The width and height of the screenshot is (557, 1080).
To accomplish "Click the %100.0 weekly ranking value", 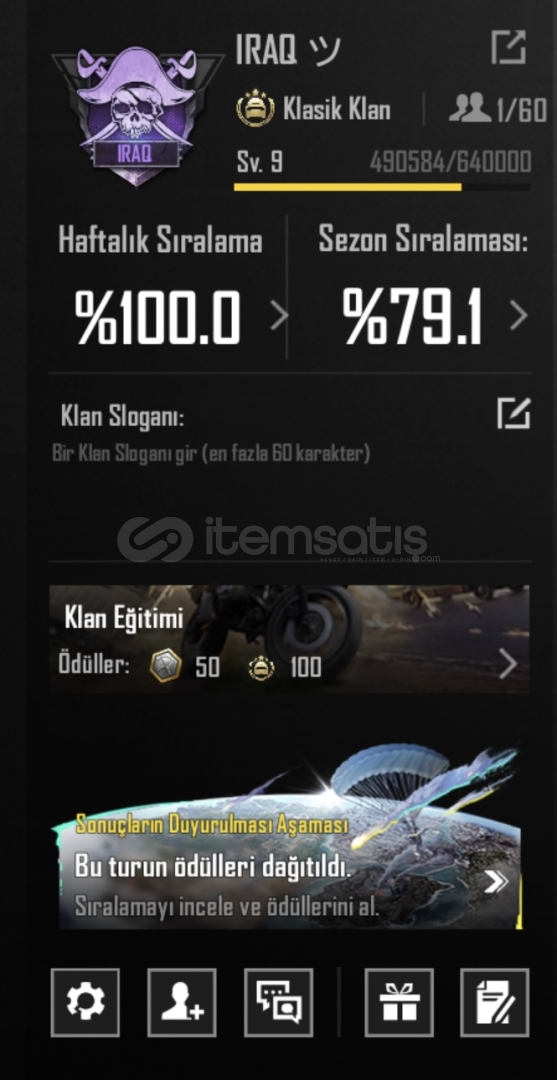I will point(158,317).
